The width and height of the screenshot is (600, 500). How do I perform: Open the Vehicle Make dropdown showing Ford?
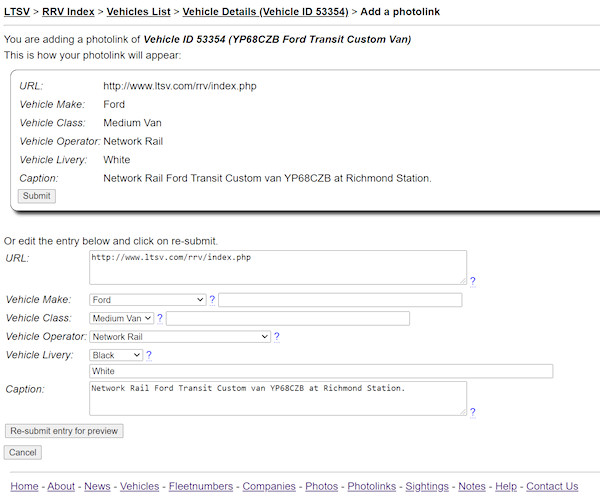(x=147, y=299)
